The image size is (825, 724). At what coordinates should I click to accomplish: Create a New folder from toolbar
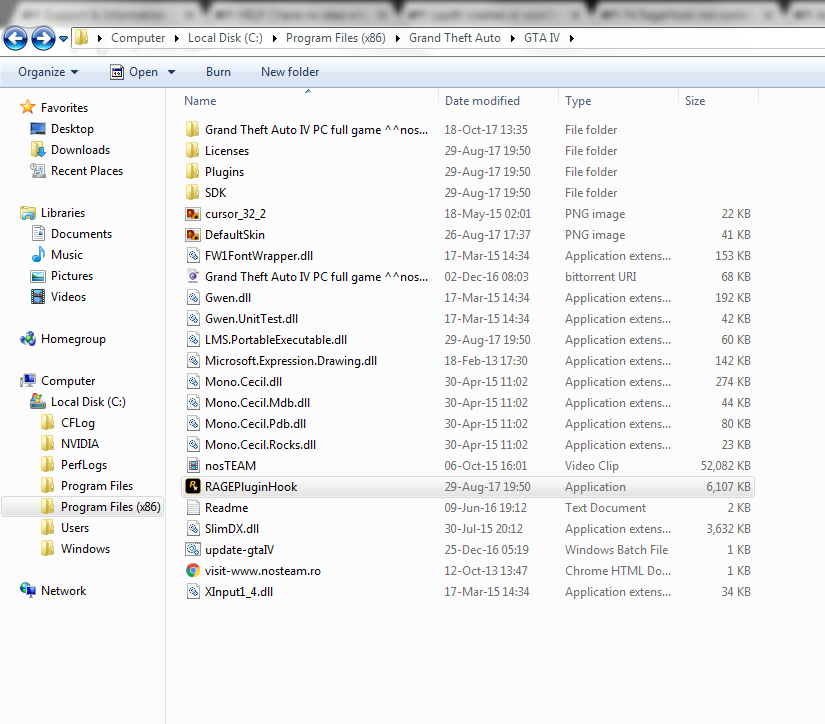(290, 72)
